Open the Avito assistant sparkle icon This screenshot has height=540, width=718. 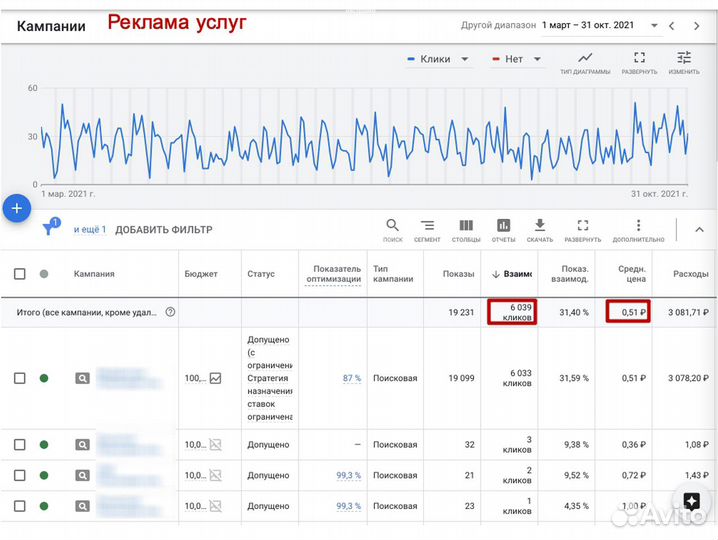(691, 500)
